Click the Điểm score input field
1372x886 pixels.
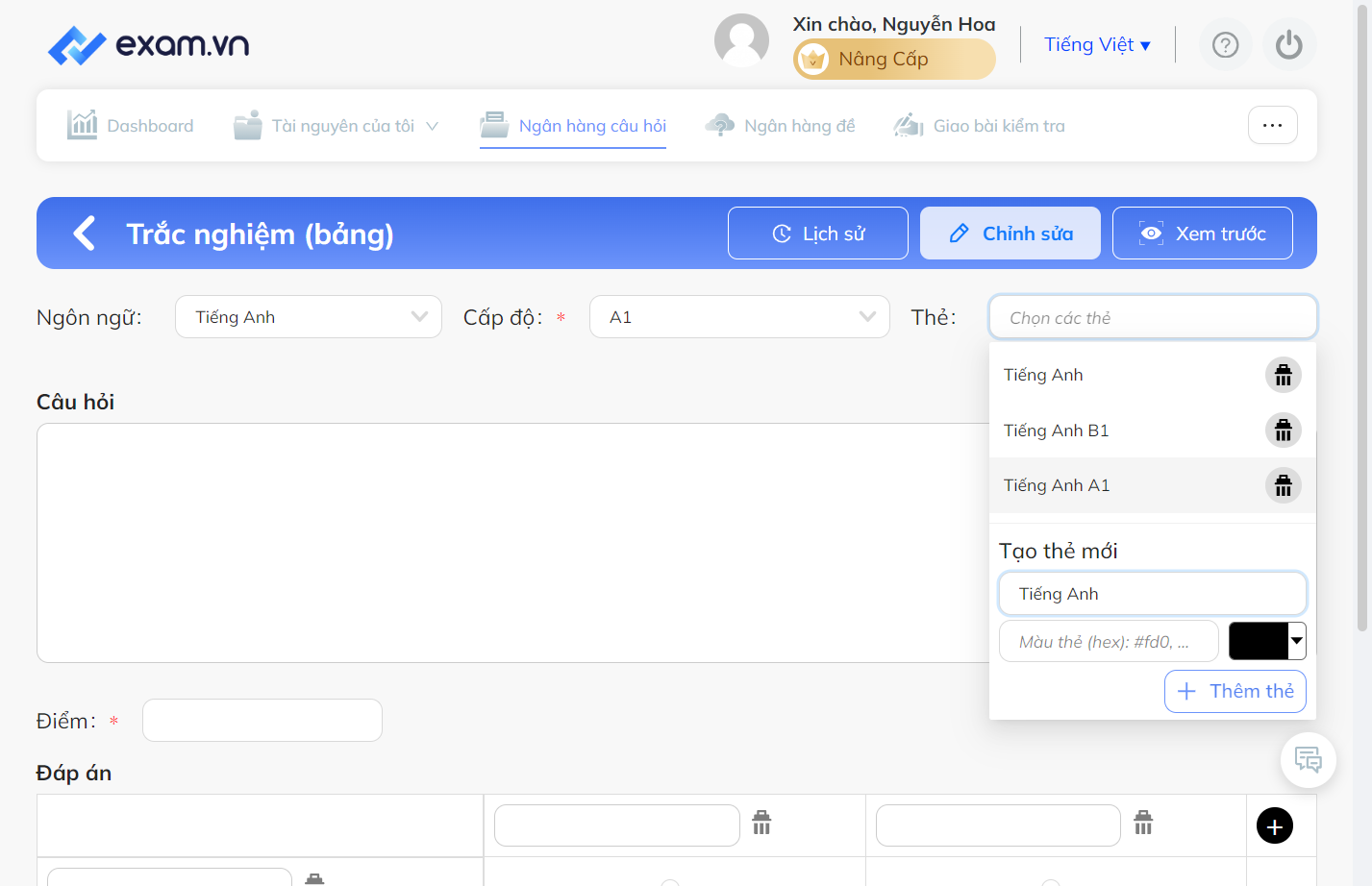262,720
